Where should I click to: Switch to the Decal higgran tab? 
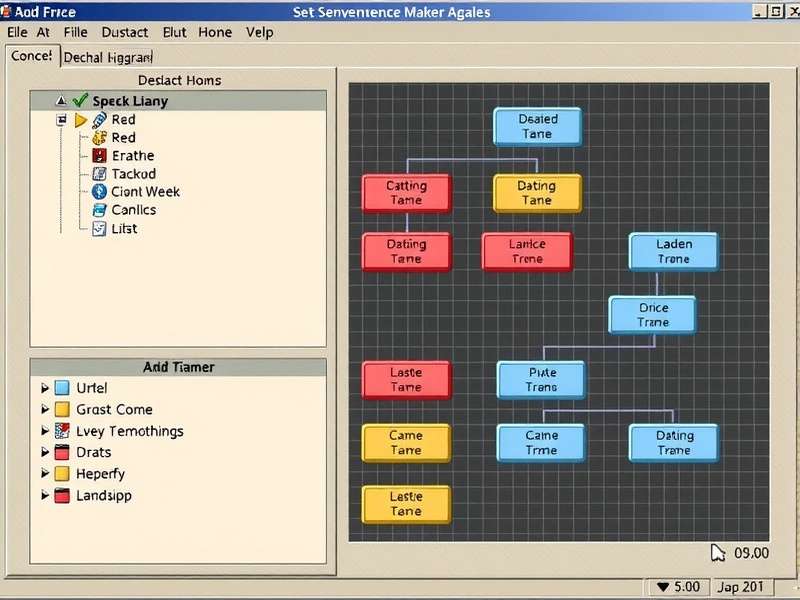[108, 57]
